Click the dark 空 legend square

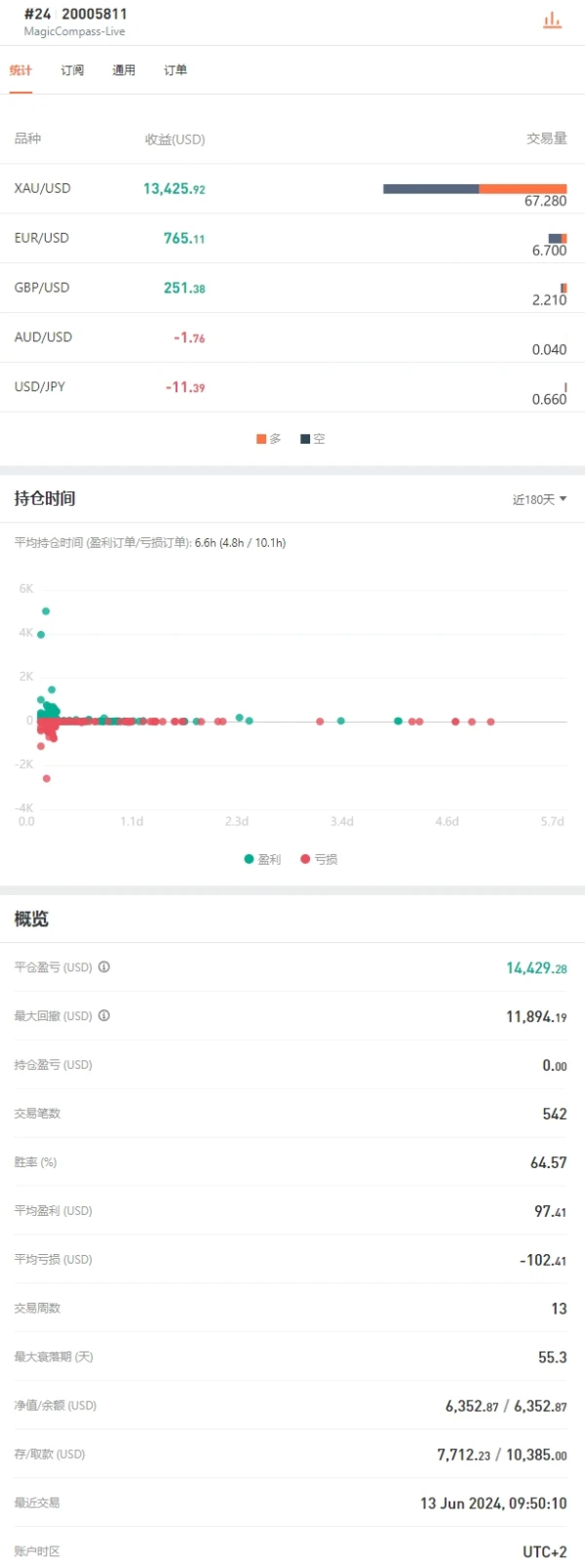pyautogui.click(x=303, y=439)
